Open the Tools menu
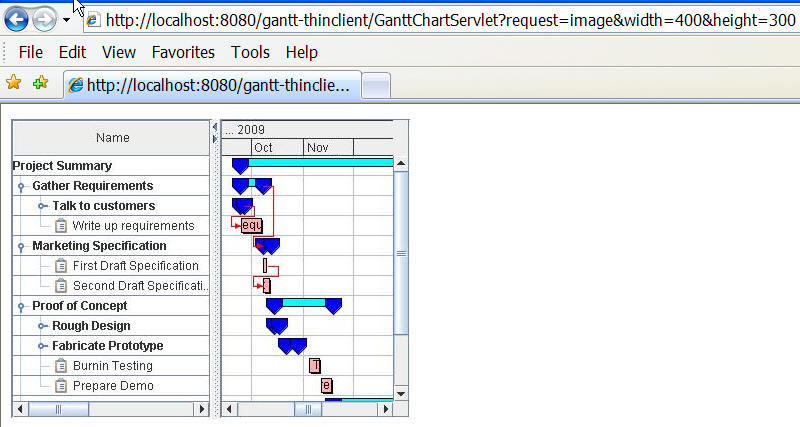 [x=250, y=52]
